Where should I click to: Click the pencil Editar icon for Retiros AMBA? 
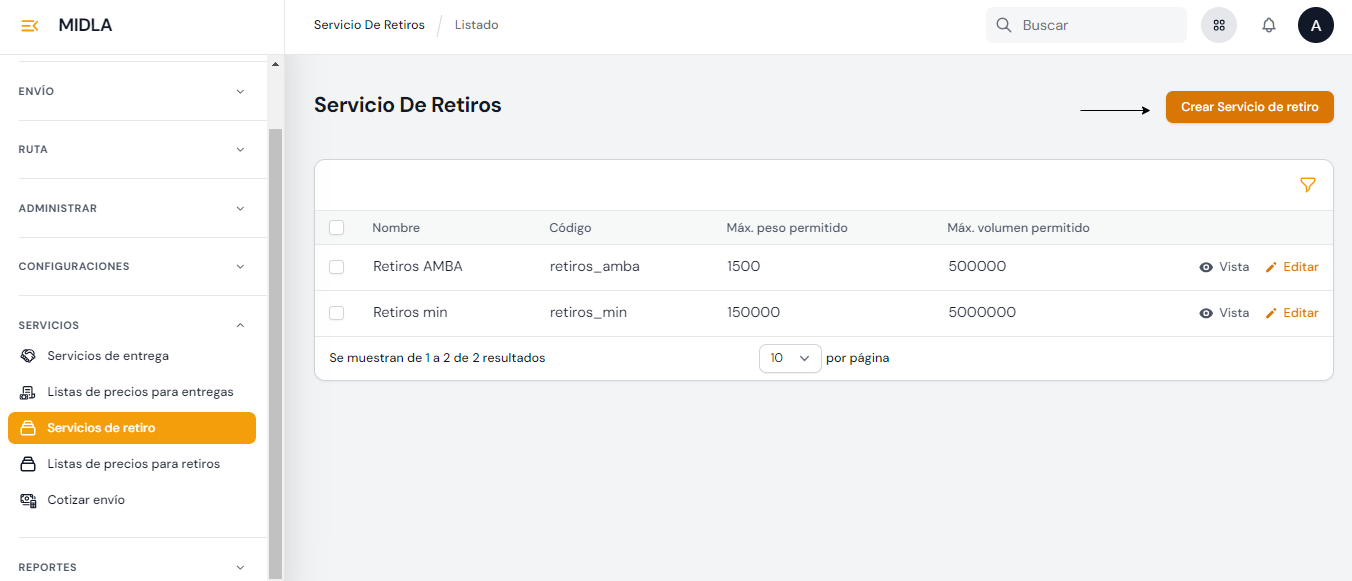[x=1271, y=268]
